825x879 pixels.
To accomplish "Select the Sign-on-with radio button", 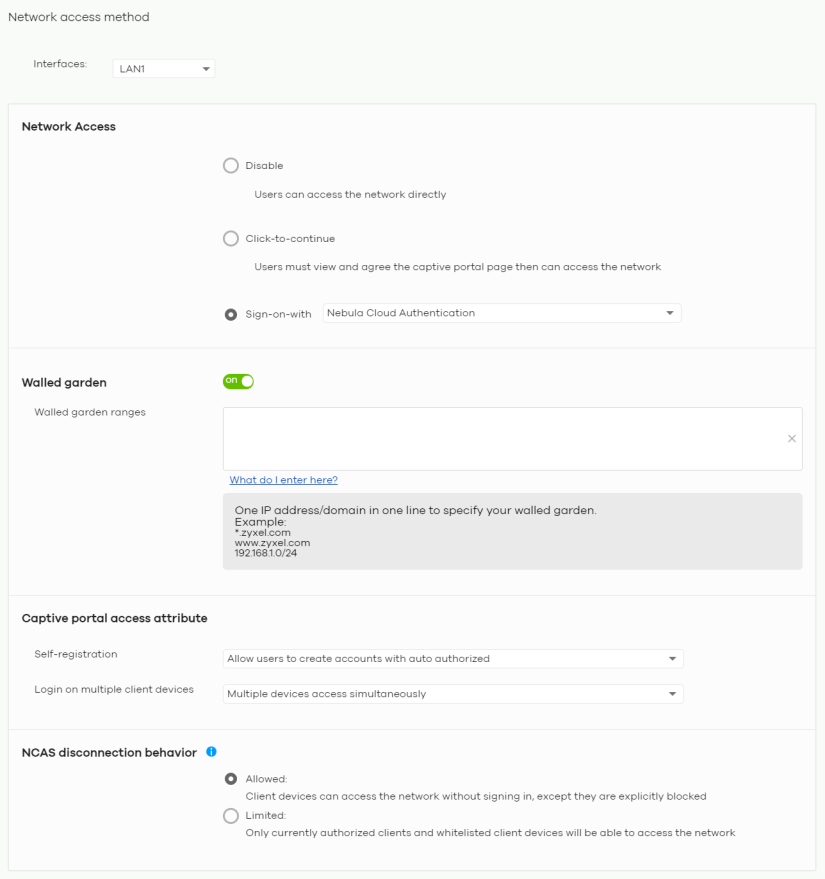I will coord(231,314).
